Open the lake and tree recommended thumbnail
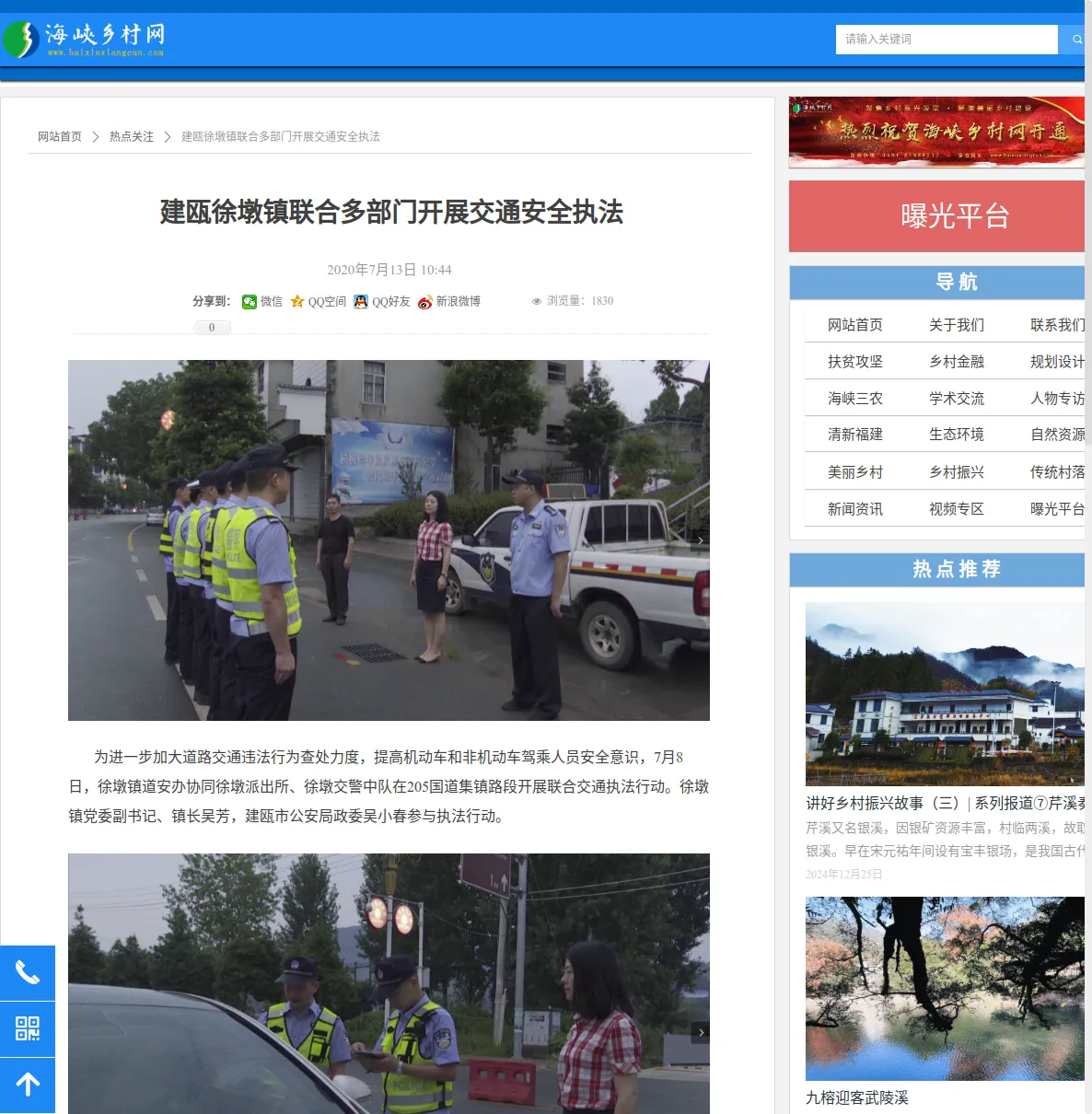 point(945,989)
